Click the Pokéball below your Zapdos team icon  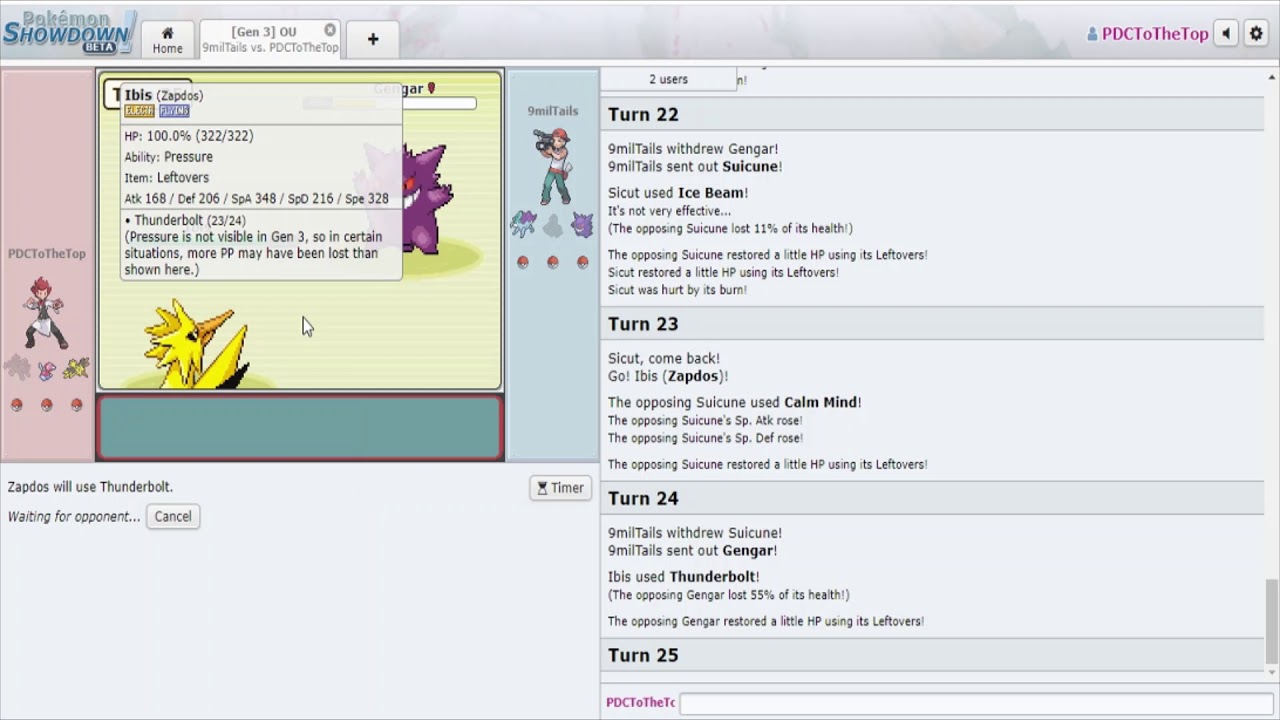(x=77, y=405)
